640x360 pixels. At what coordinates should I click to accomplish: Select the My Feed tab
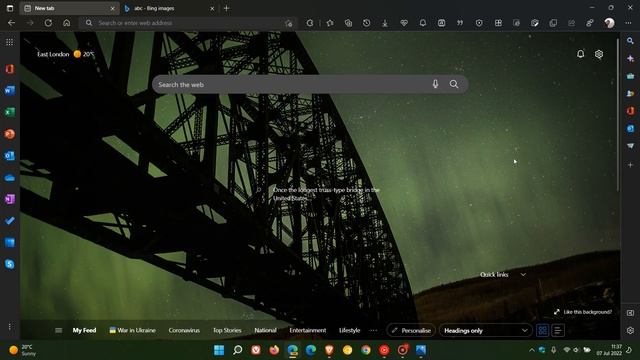(84, 330)
